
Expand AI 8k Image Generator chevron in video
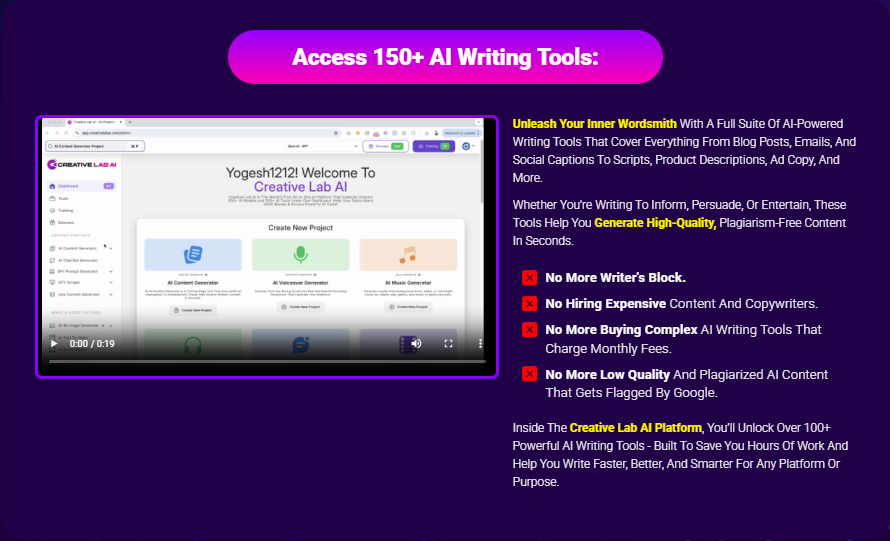[x=111, y=325]
